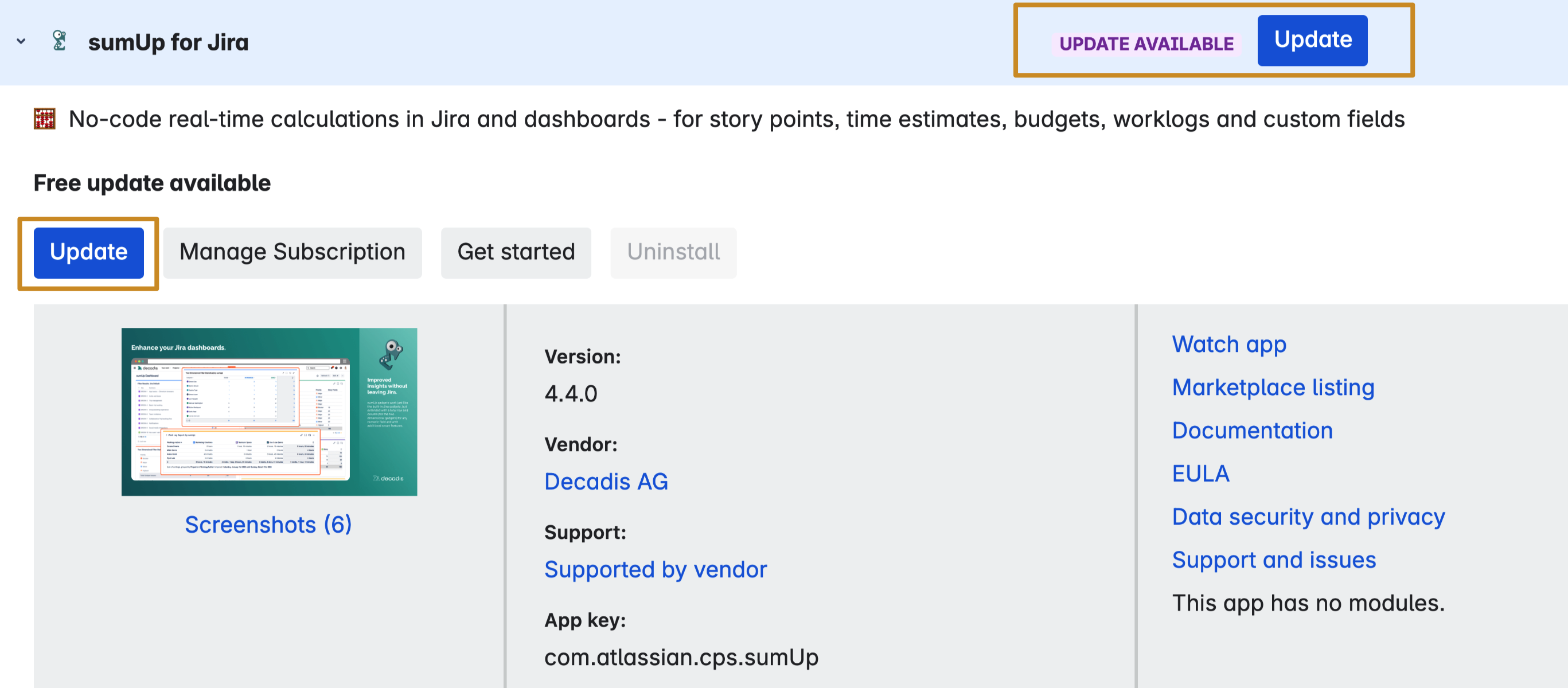Open Manage Subscription

[292, 252]
